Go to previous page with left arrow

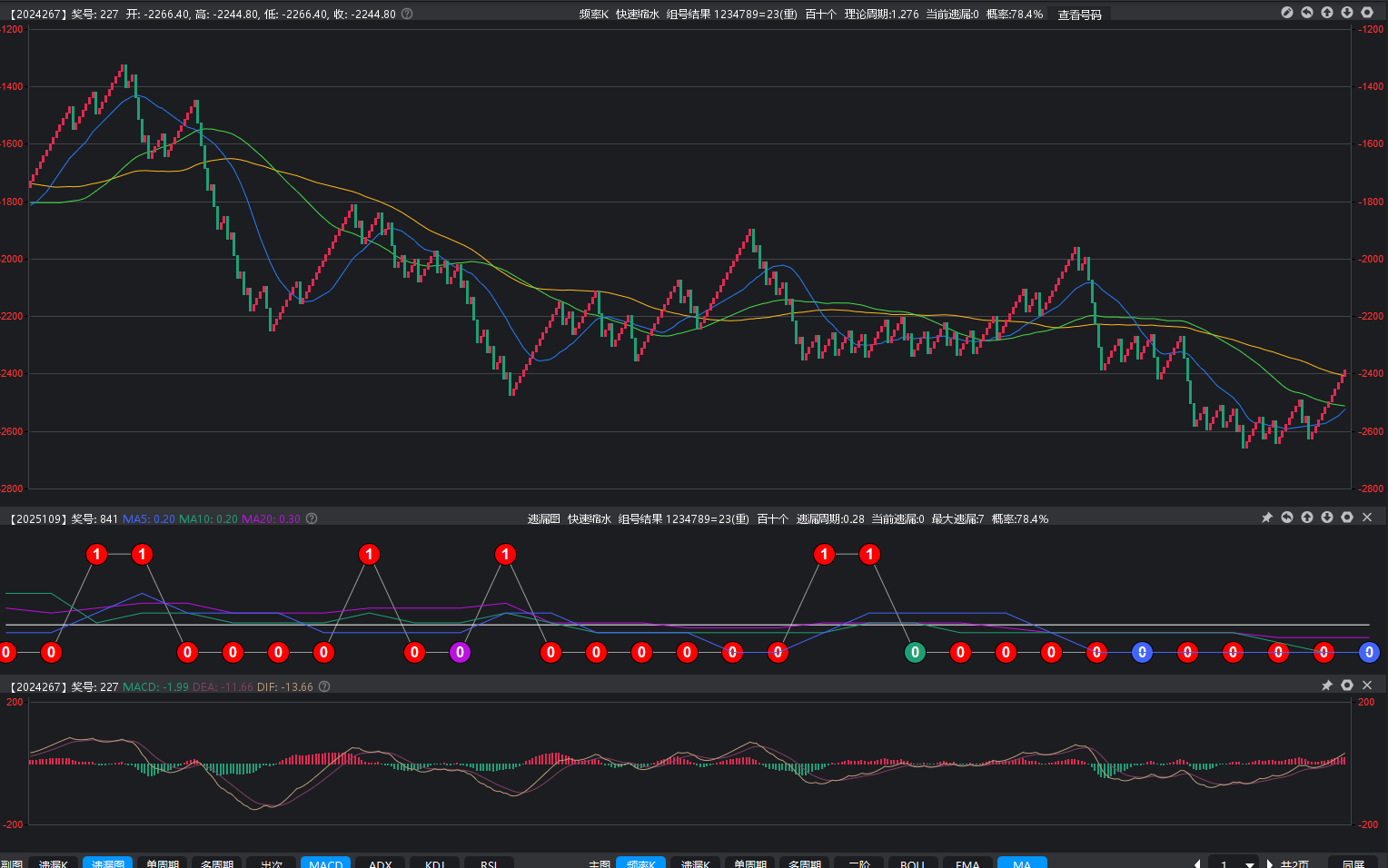pyautogui.click(x=1197, y=863)
